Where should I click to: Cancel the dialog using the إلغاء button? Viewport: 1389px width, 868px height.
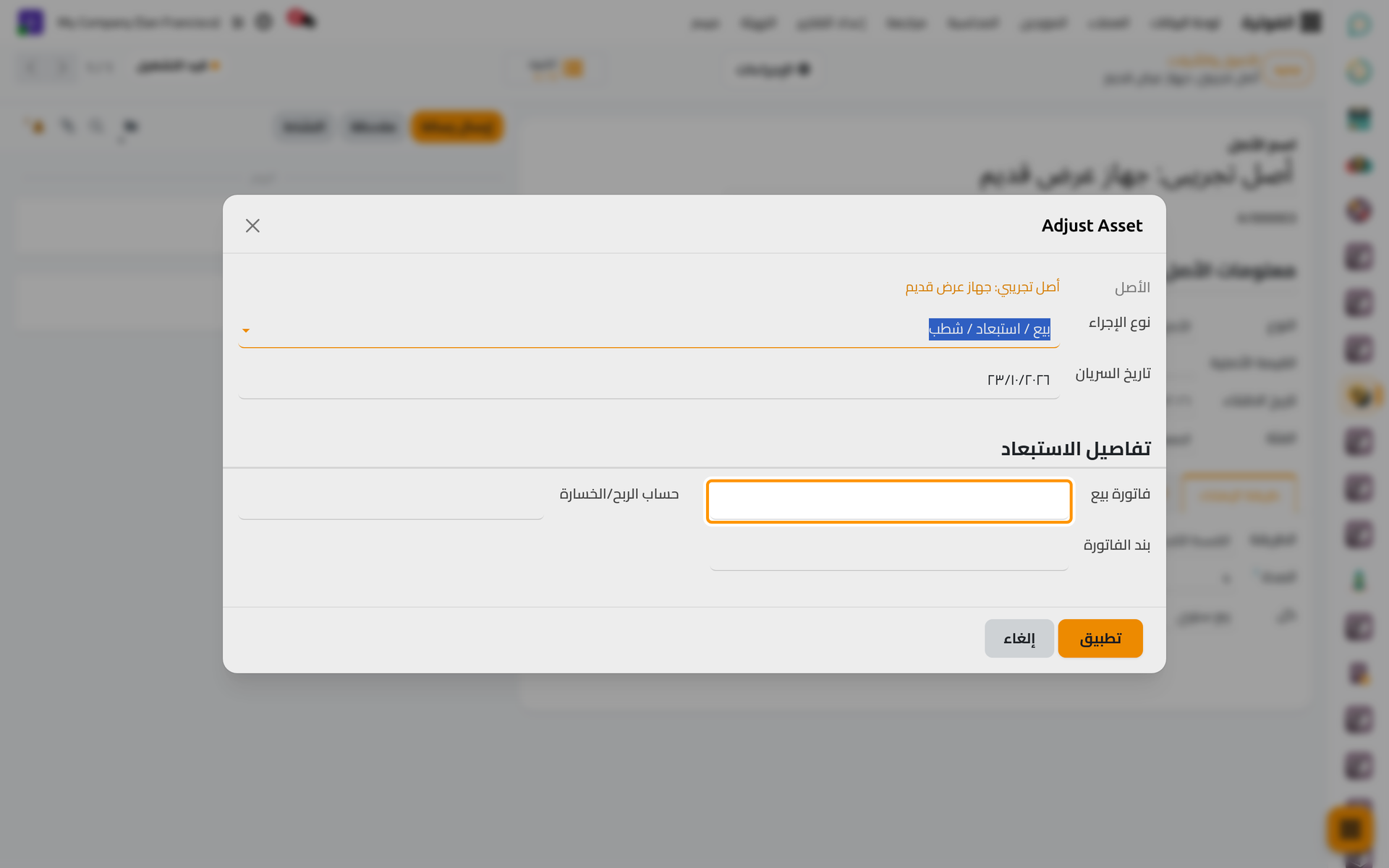point(1019,638)
